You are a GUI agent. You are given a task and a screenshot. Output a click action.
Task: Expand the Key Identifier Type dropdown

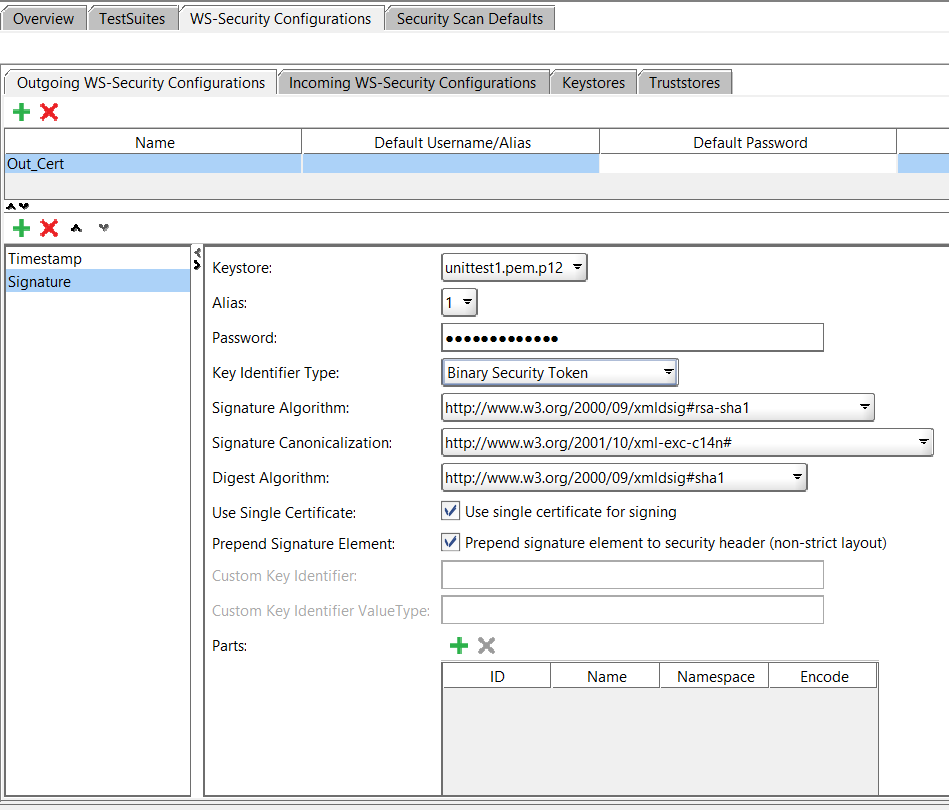pyautogui.click(x=560, y=373)
